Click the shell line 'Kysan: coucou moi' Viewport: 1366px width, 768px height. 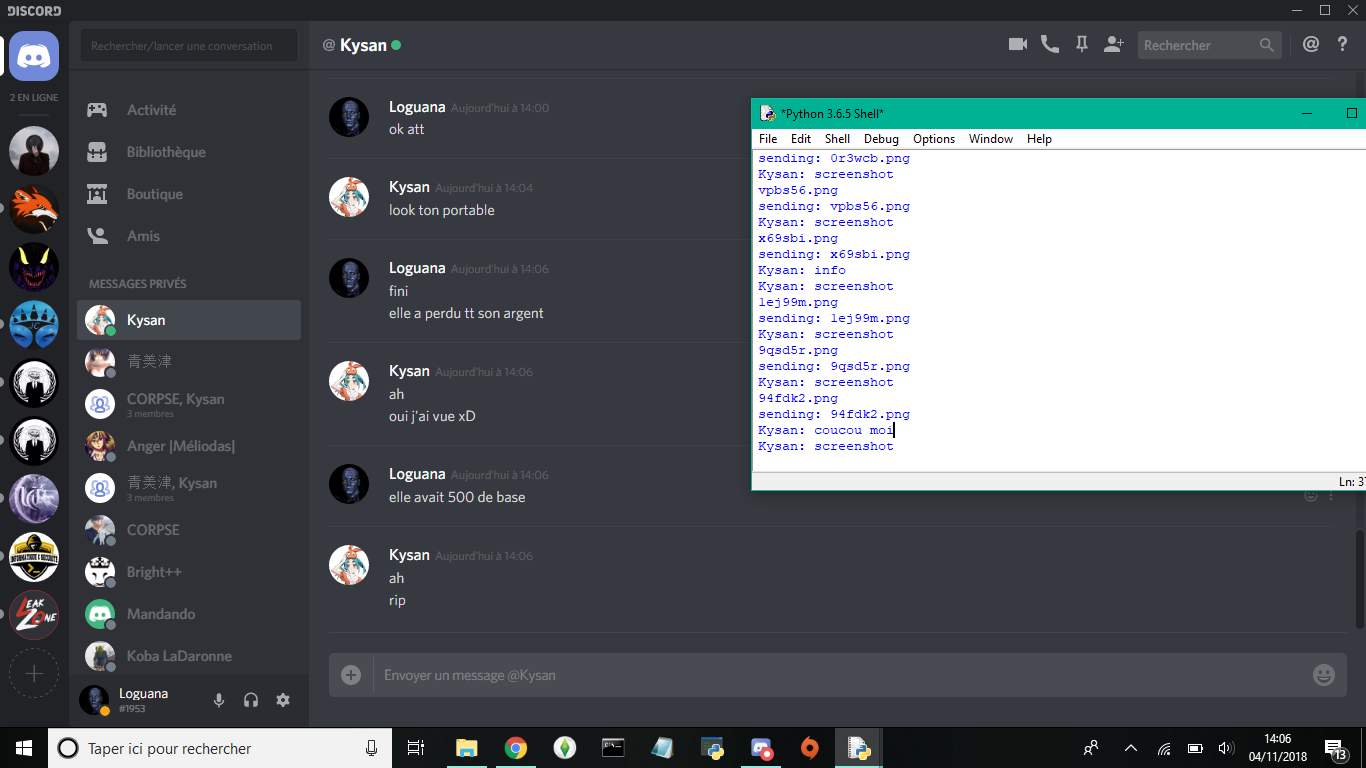pos(826,430)
